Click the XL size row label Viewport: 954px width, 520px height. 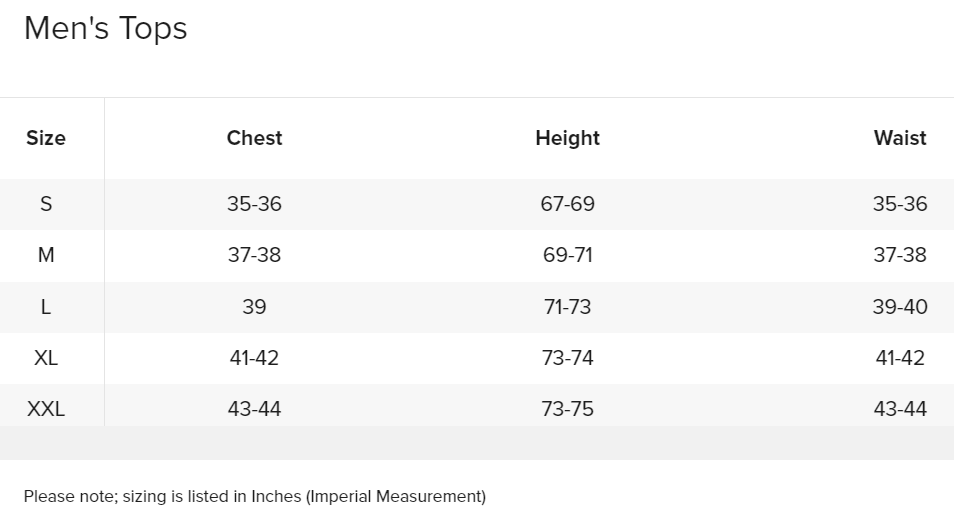46,358
